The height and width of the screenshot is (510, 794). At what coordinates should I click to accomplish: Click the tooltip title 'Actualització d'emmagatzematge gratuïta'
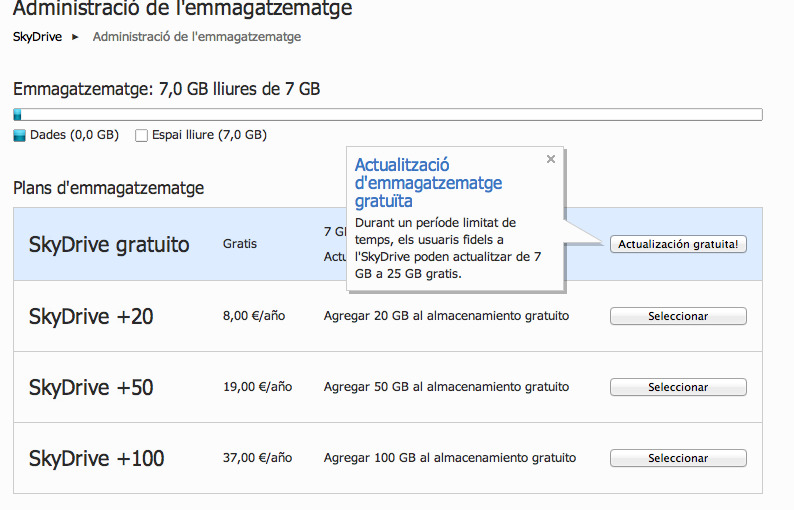pyautogui.click(x=428, y=183)
